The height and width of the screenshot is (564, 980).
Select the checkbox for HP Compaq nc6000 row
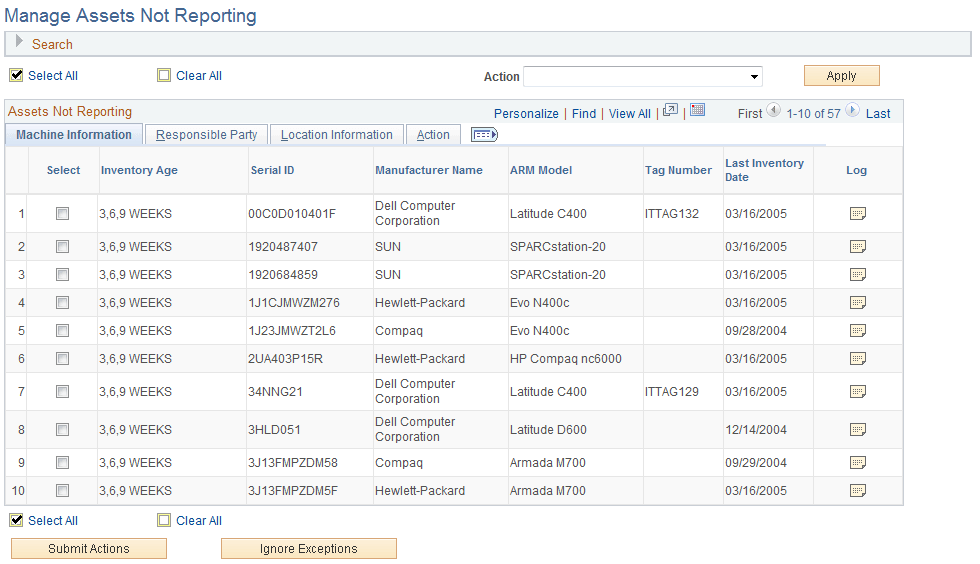[62, 358]
